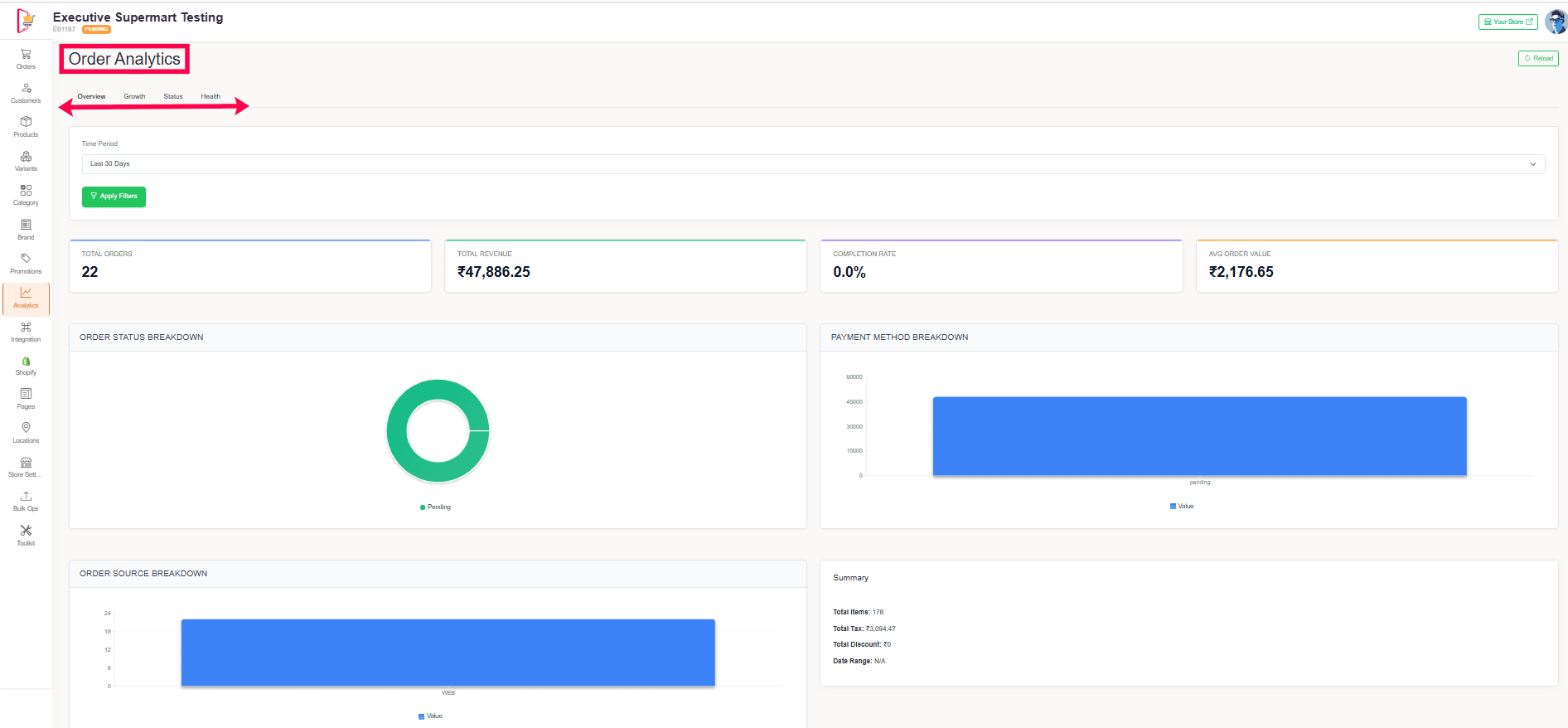Open Bulk Ops upload icon

[x=26, y=497]
